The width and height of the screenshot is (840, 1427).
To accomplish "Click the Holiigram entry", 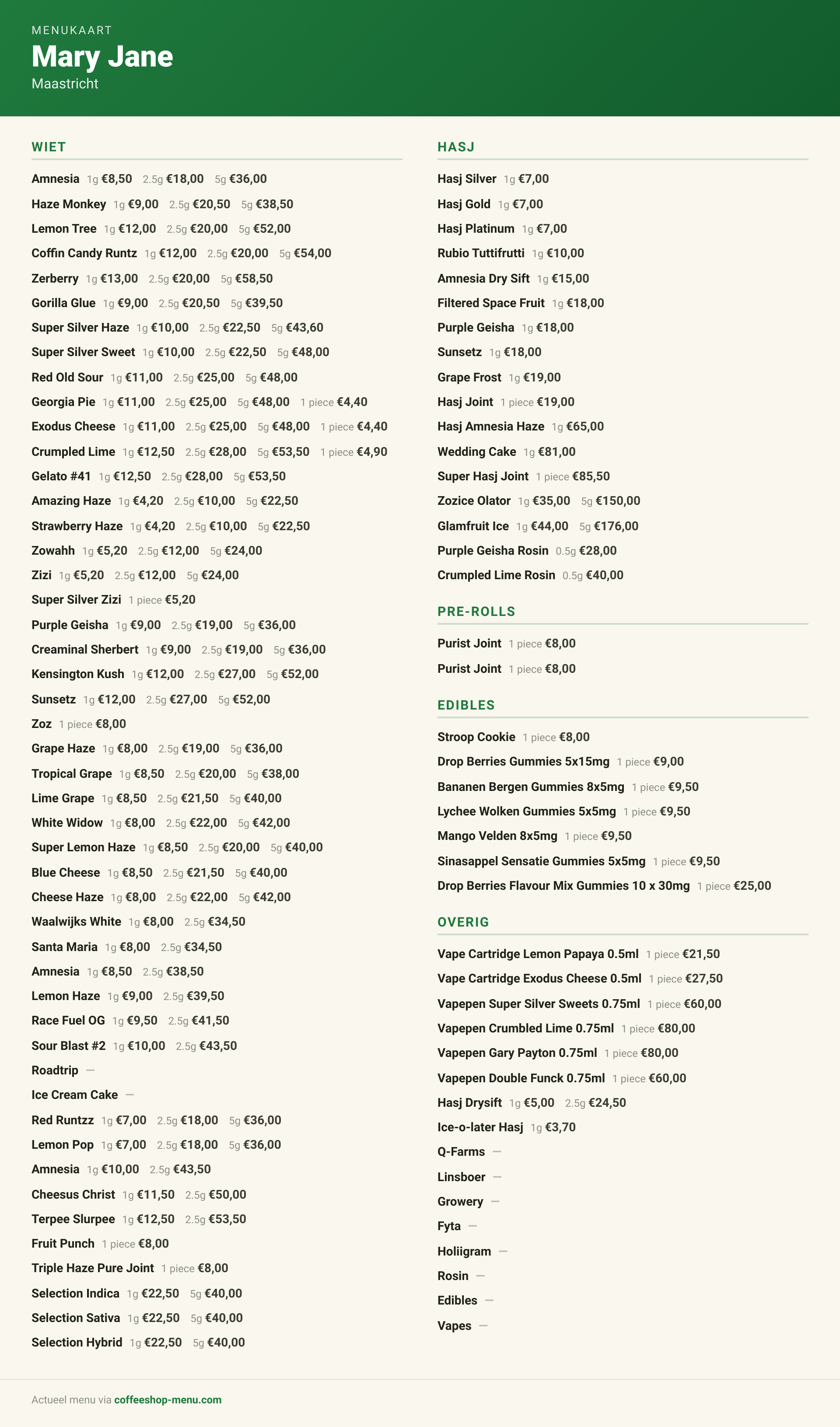I will (x=472, y=1252).
